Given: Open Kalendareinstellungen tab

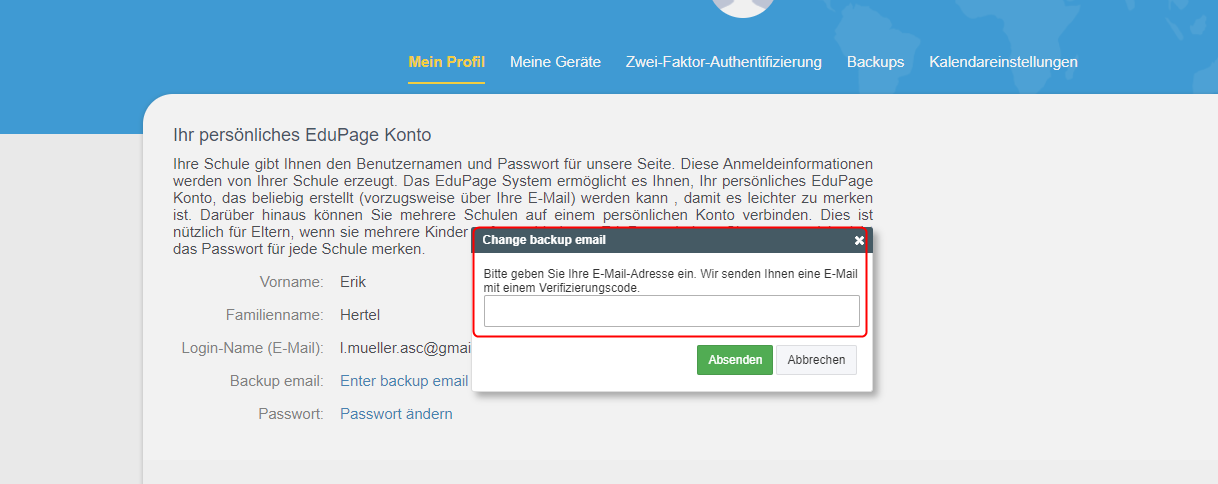Looking at the screenshot, I should (x=1003, y=62).
